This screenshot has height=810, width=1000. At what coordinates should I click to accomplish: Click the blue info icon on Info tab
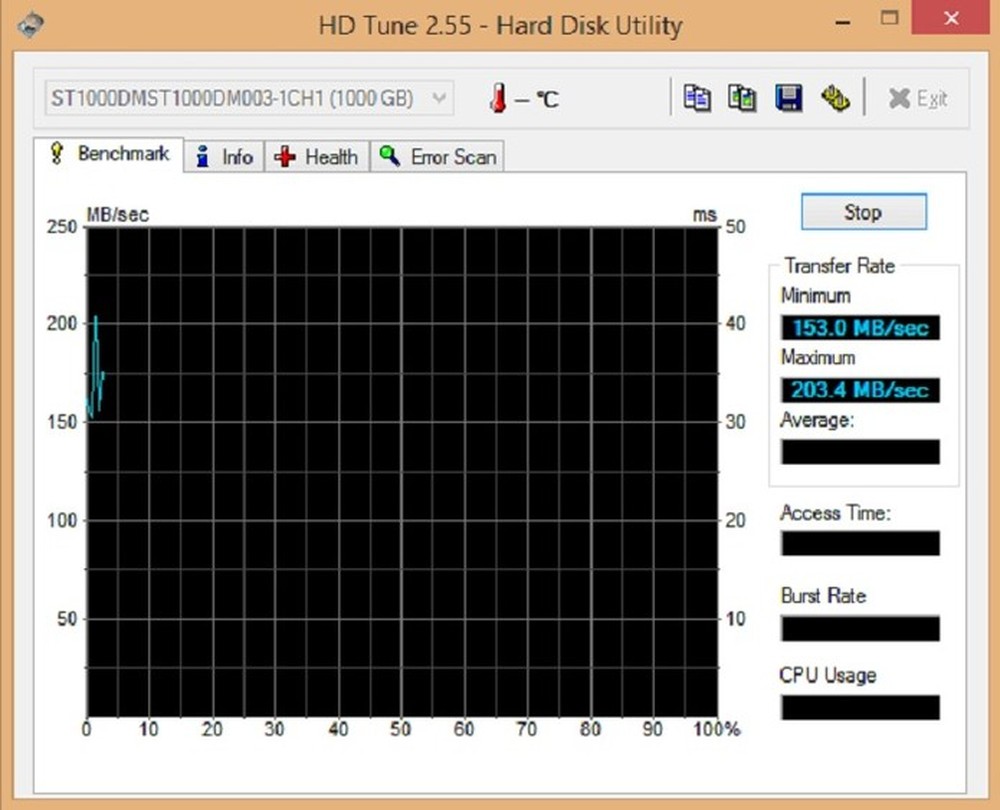pos(203,157)
